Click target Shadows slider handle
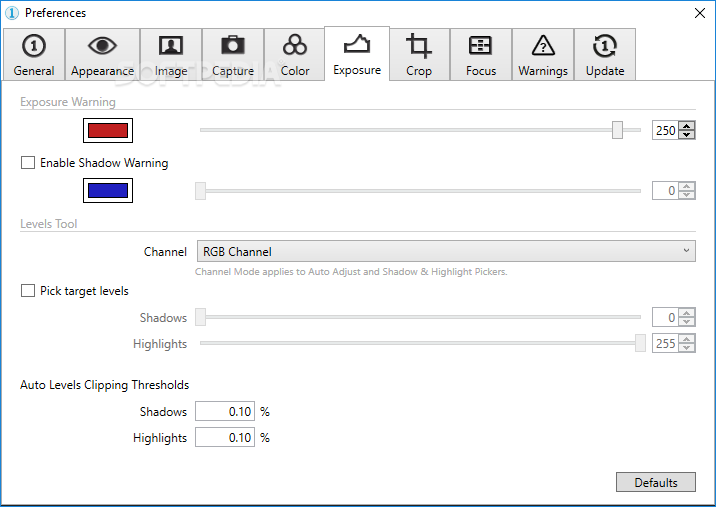The height and width of the screenshot is (507, 716). [x=200, y=317]
